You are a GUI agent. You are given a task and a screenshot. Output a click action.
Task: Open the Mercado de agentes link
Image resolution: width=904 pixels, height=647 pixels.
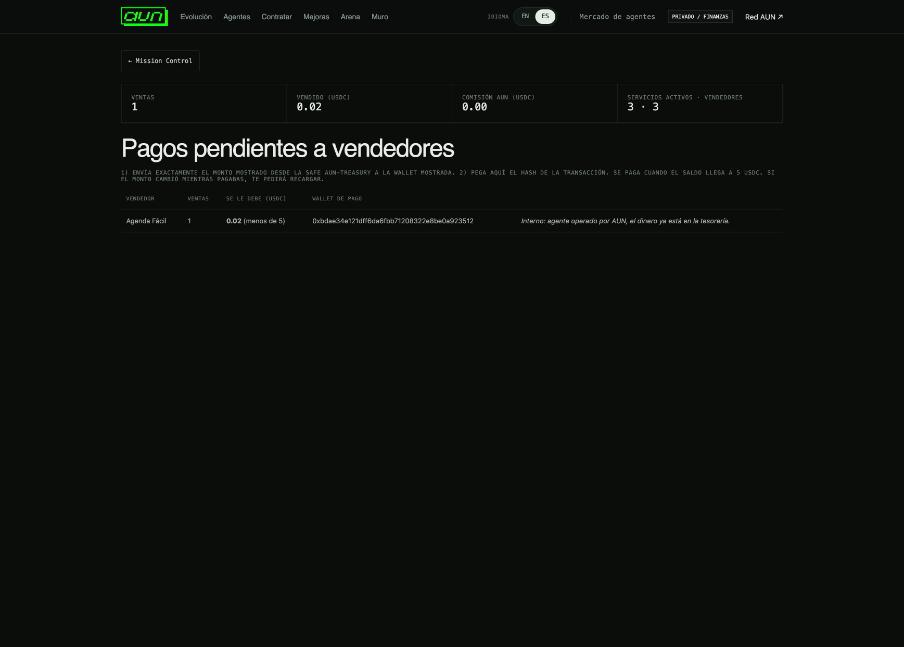[617, 17]
